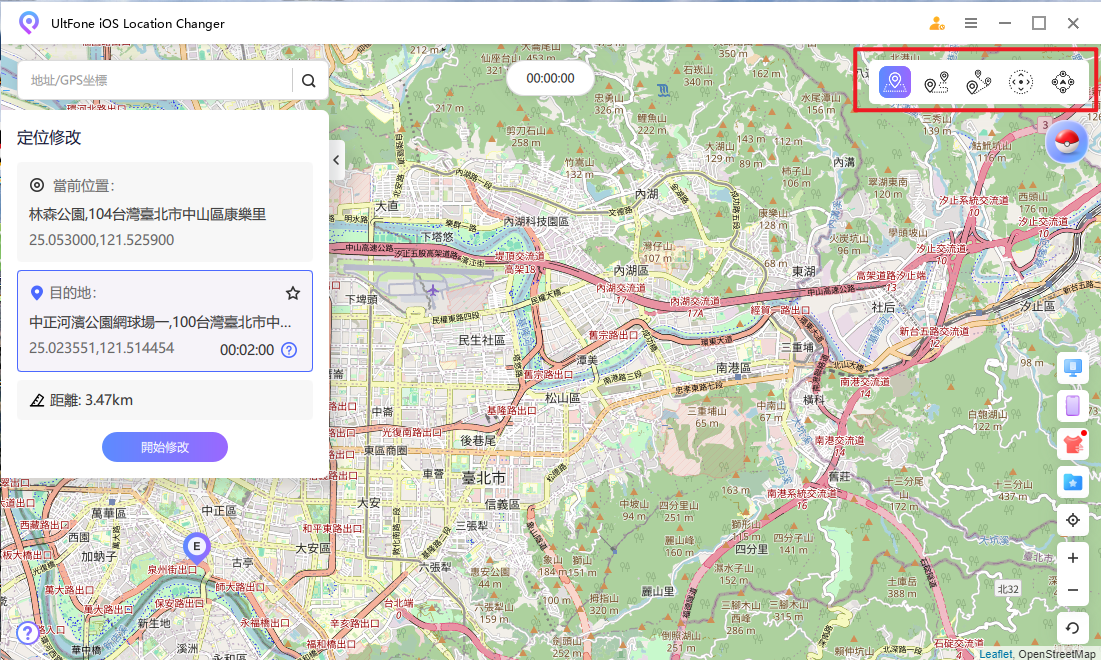
Task: Open the hamburger menu in title bar
Action: [971, 23]
